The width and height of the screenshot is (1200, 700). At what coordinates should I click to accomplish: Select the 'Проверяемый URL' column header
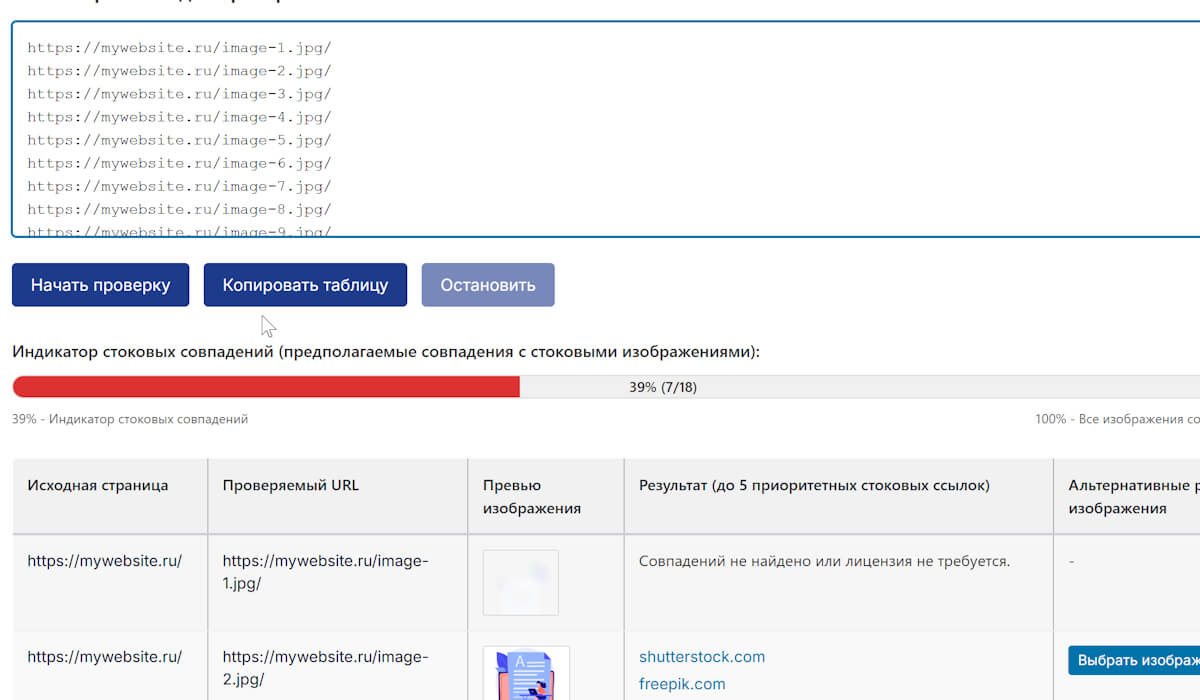290,486
